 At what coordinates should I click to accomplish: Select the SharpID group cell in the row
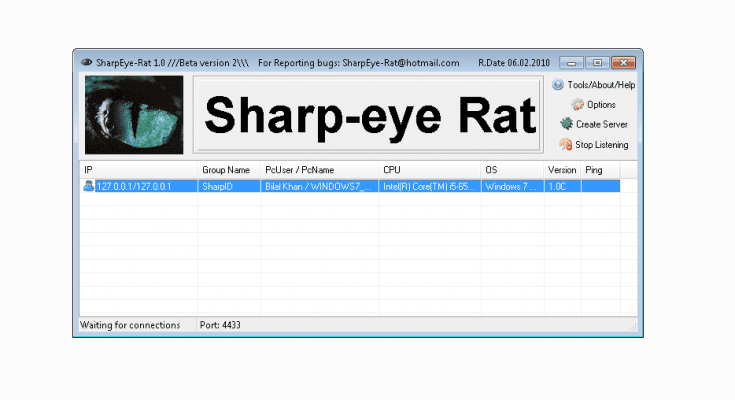229,186
